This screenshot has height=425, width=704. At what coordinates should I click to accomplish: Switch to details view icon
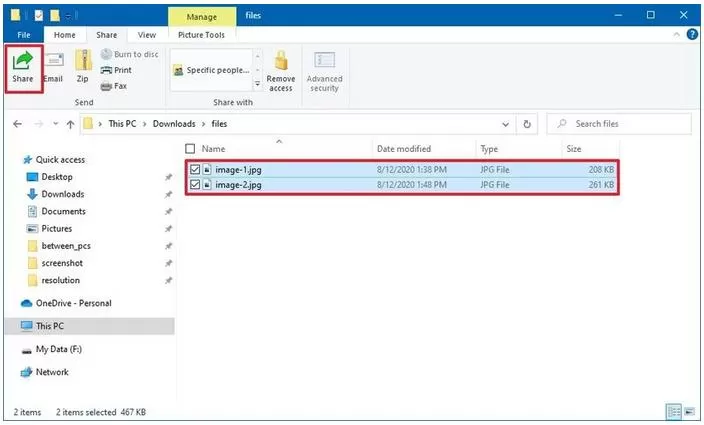(x=674, y=412)
